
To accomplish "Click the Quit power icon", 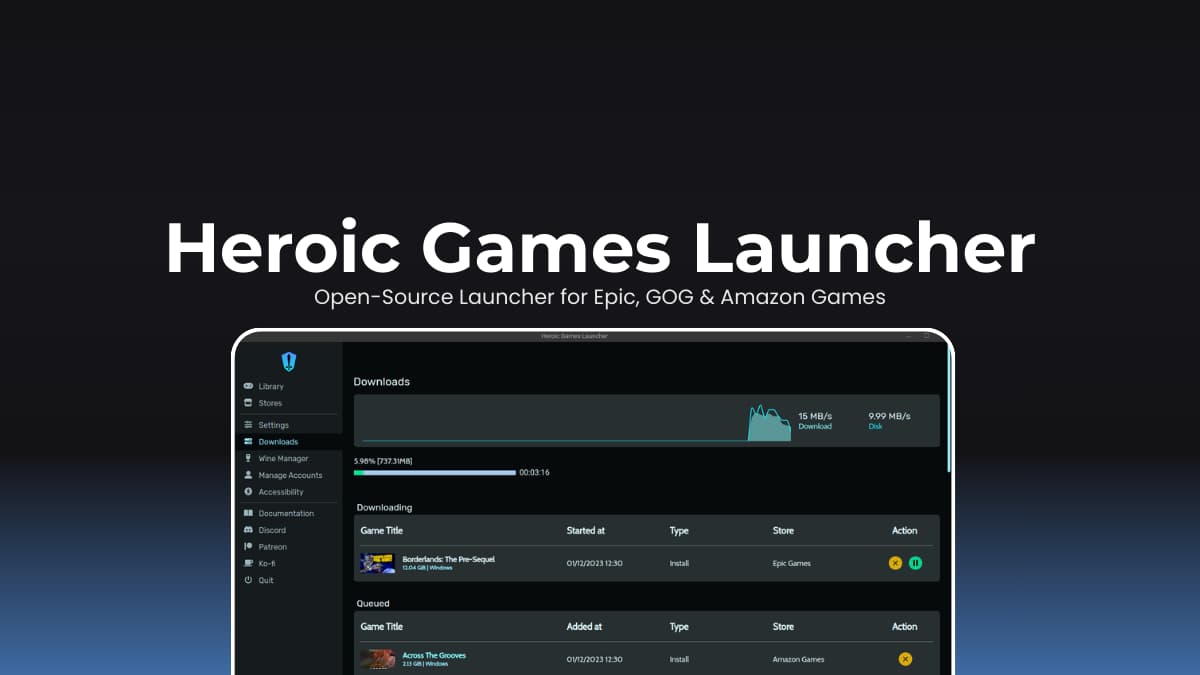I will click(x=248, y=580).
